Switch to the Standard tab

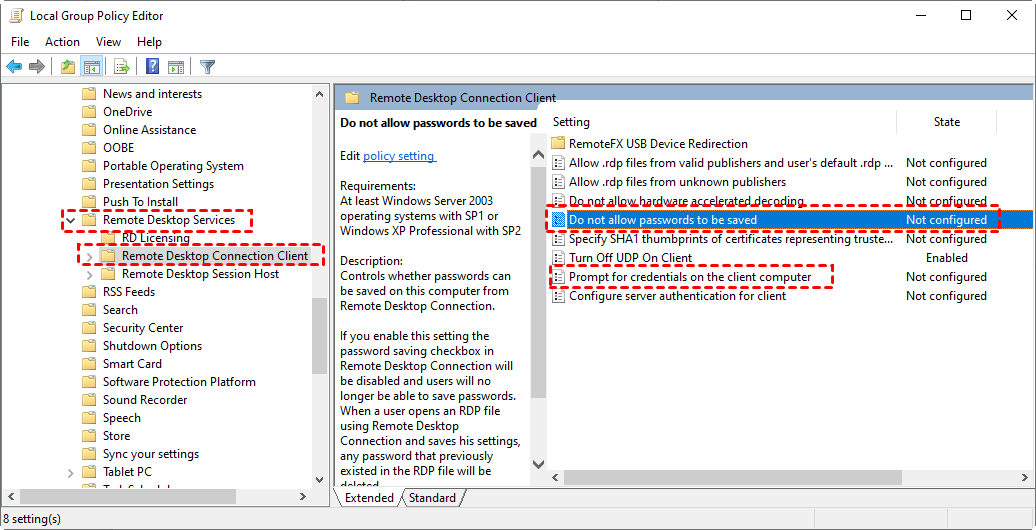tap(432, 498)
